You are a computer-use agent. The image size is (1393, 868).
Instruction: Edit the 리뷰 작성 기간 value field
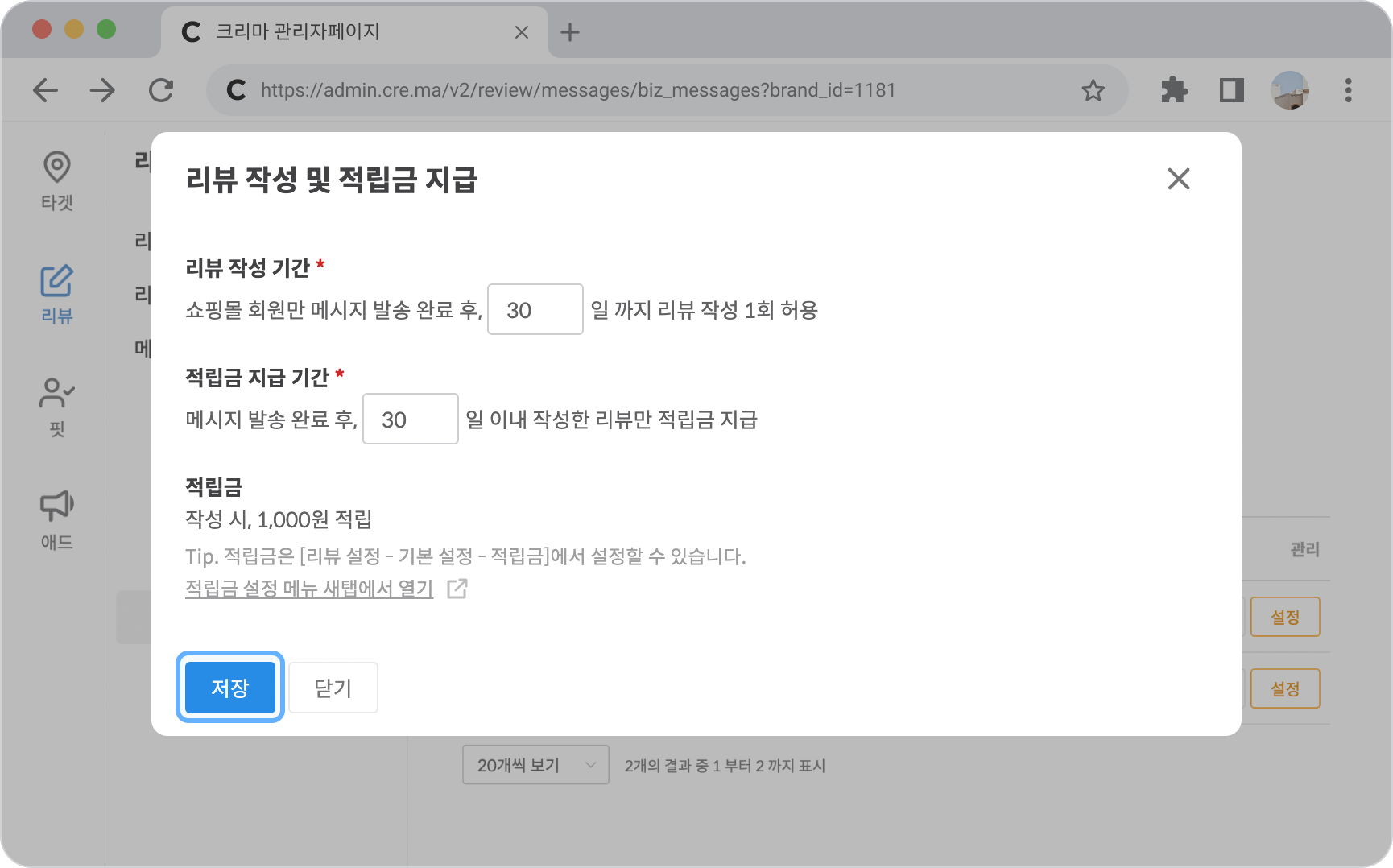coord(535,310)
